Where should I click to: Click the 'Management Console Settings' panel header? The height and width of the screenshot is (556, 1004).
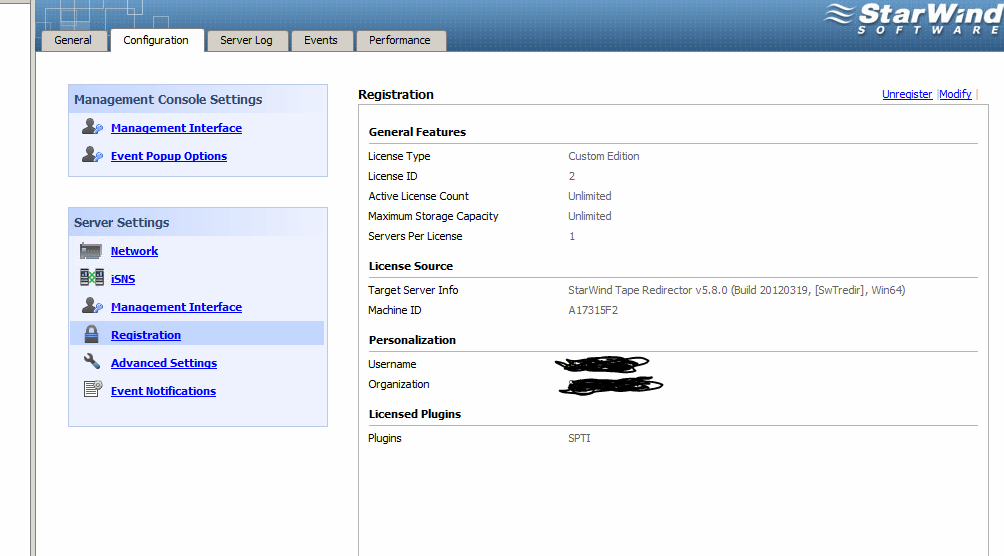click(197, 99)
